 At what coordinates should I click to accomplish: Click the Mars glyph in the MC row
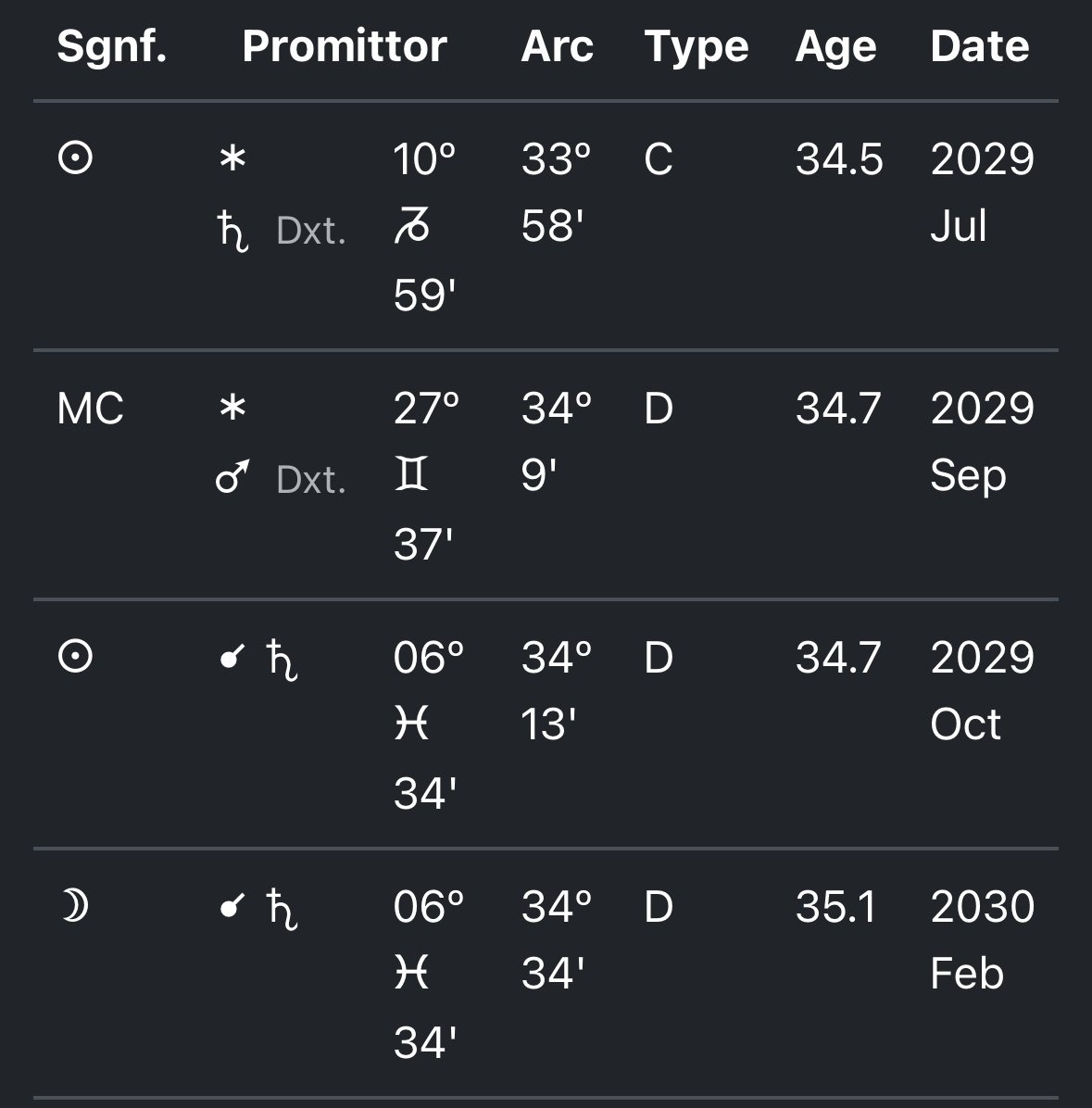point(232,476)
